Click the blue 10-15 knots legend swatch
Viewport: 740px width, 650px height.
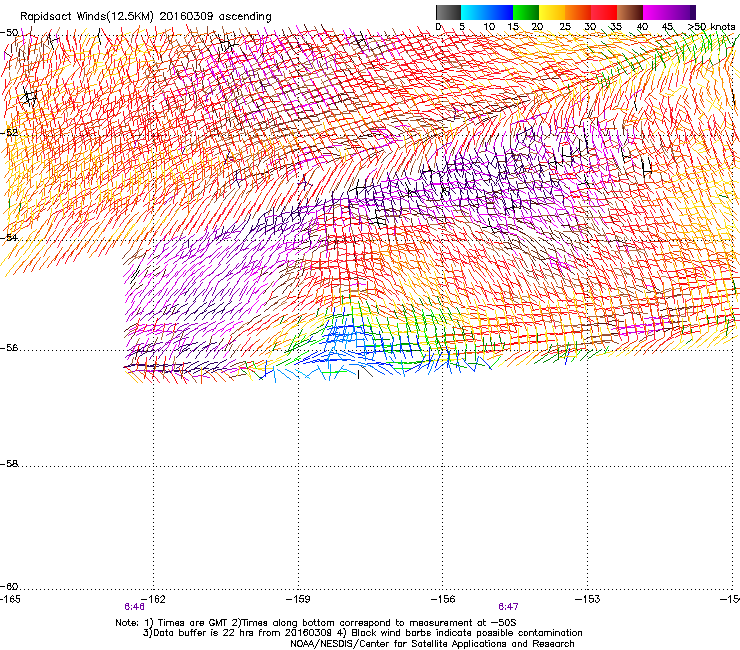pos(500,12)
